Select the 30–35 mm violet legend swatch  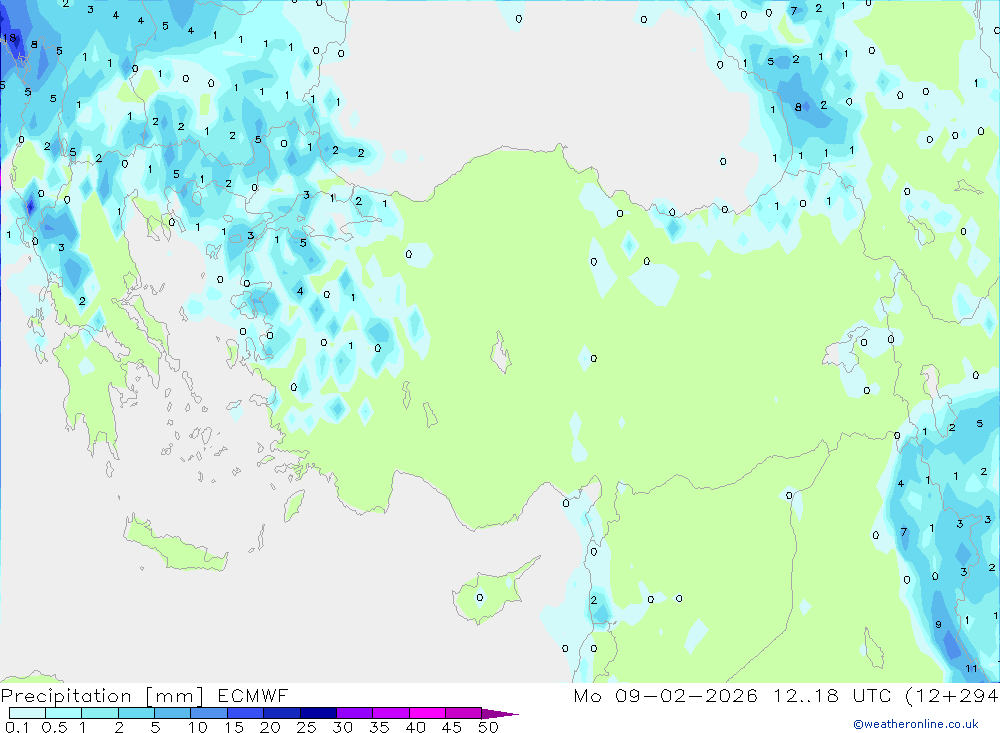pos(354,713)
